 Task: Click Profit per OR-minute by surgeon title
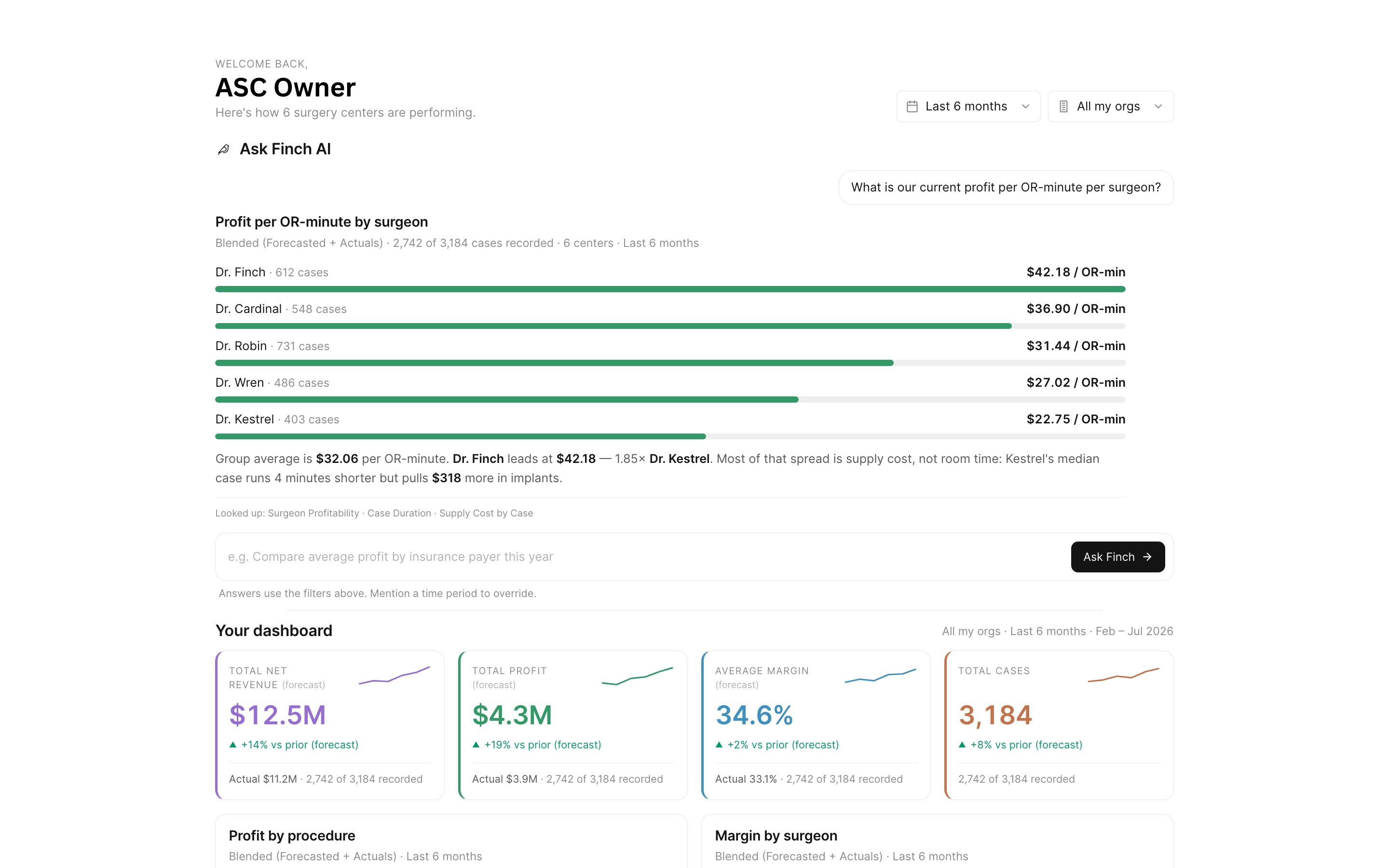click(321, 222)
